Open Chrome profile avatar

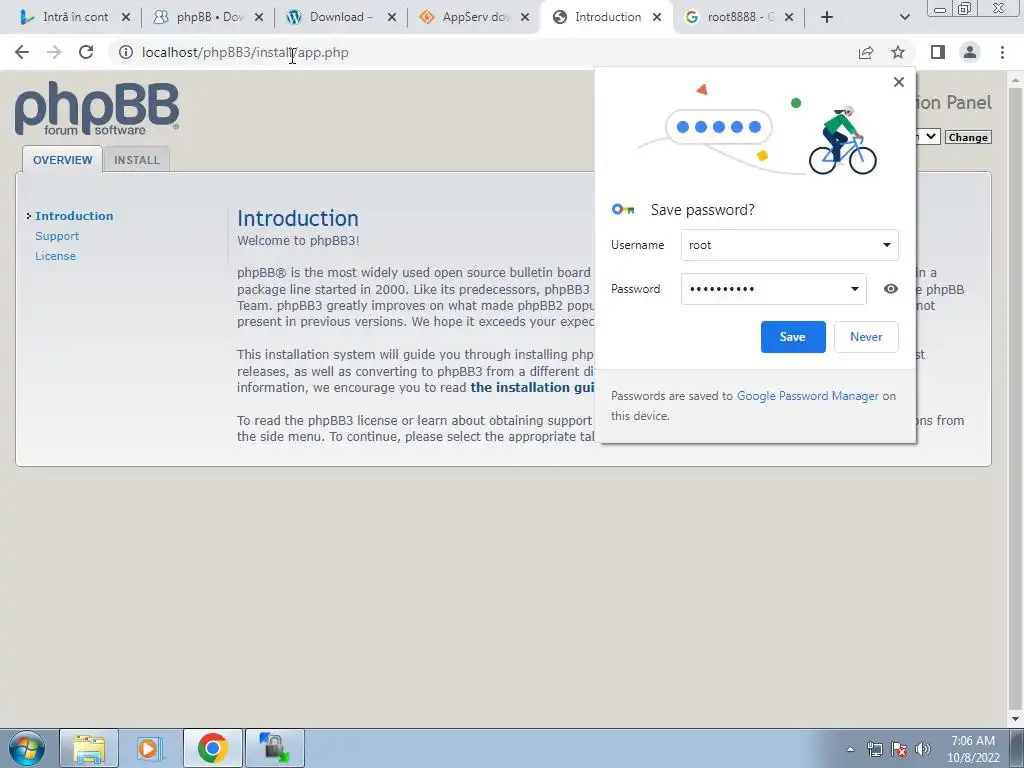970,52
